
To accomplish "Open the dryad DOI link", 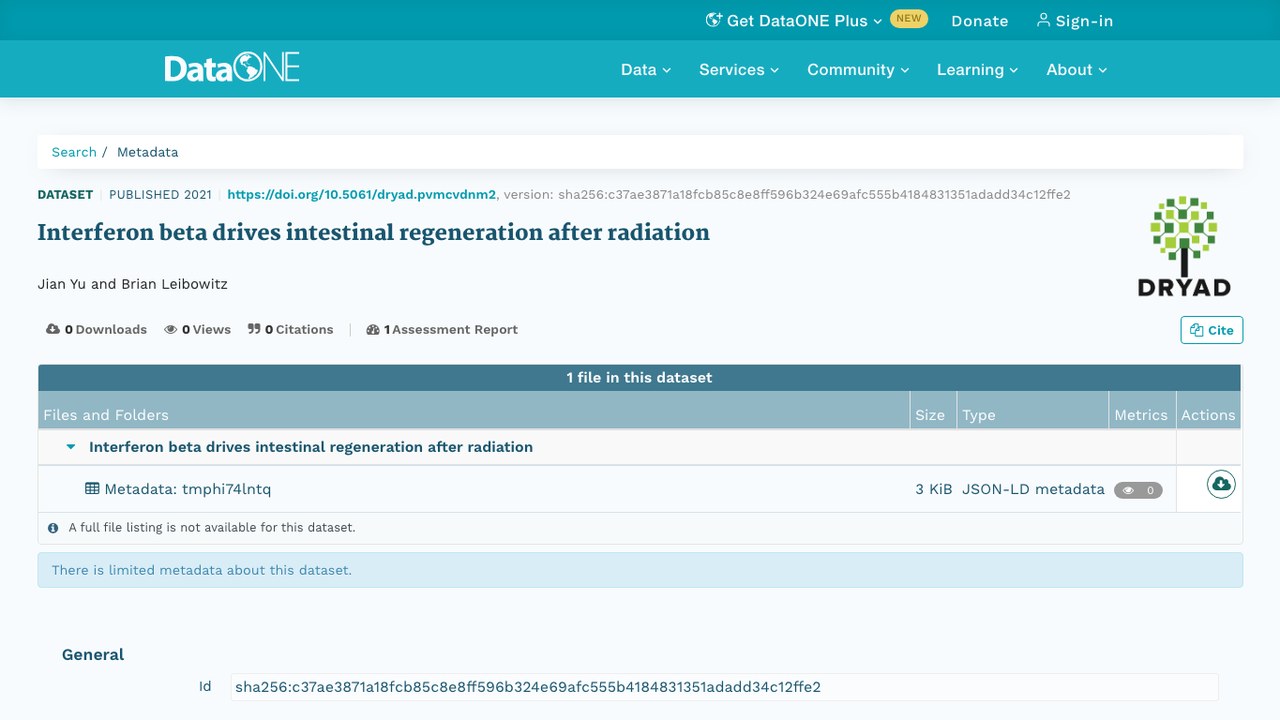I will pos(362,195).
